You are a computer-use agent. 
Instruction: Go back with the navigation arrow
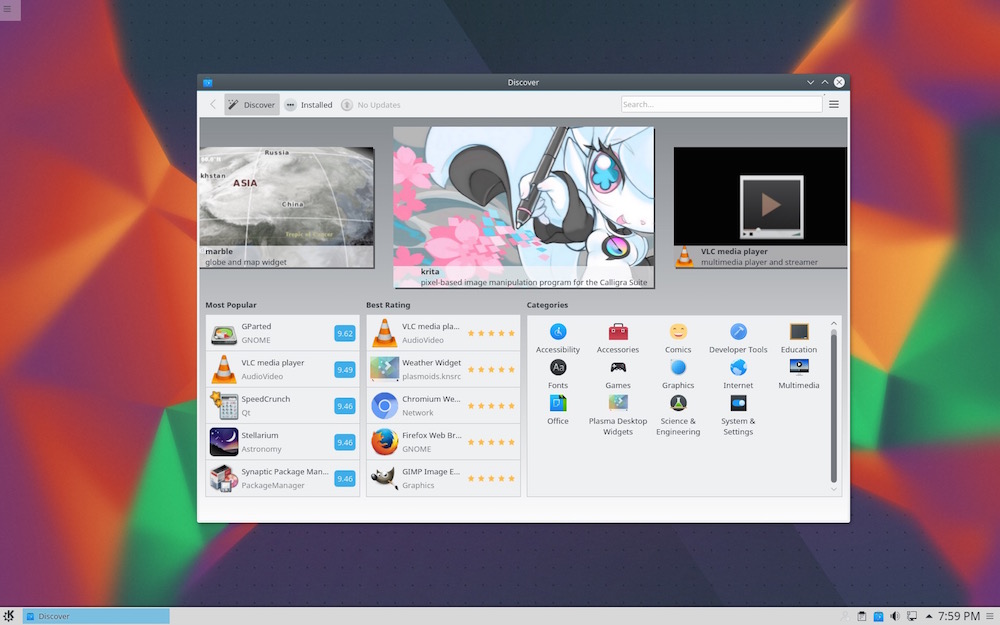click(213, 105)
